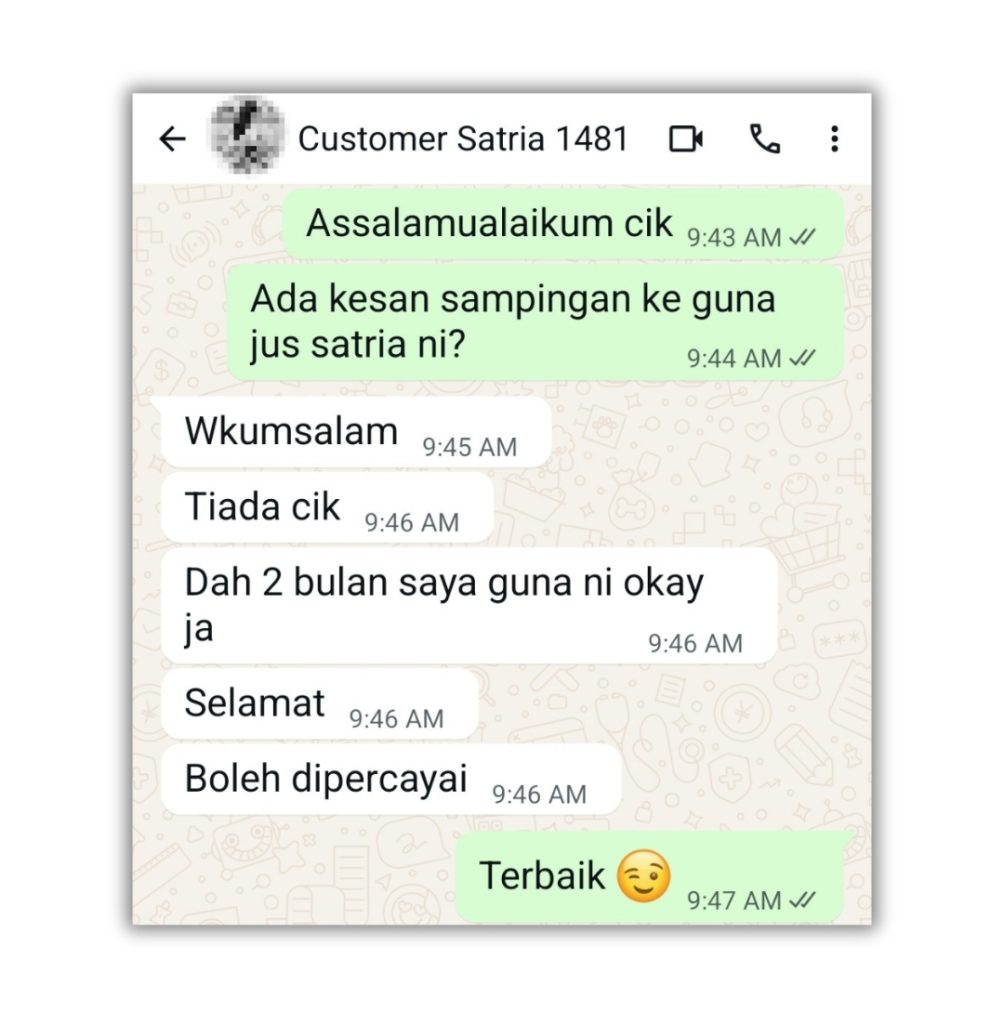The height and width of the screenshot is (1024, 1004).
Task: Start a video call with Customer Satria
Action: pos(686,139)
